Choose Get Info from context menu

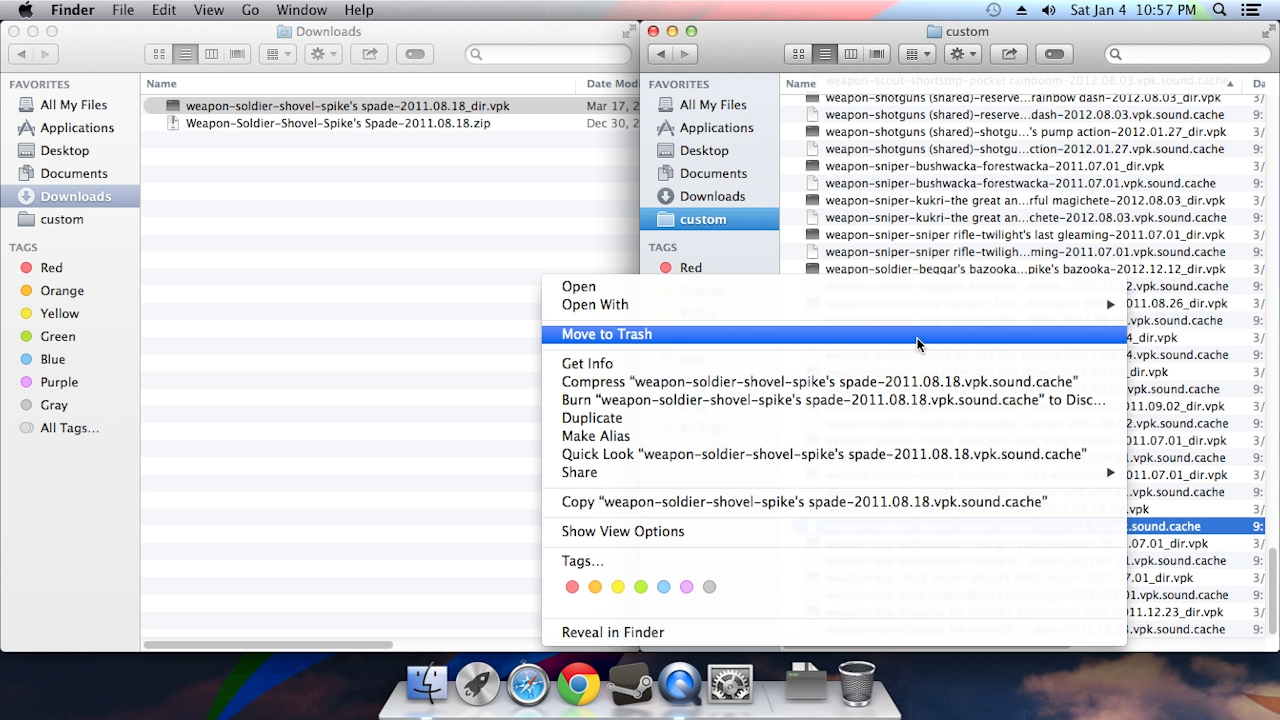click(834, 363)
